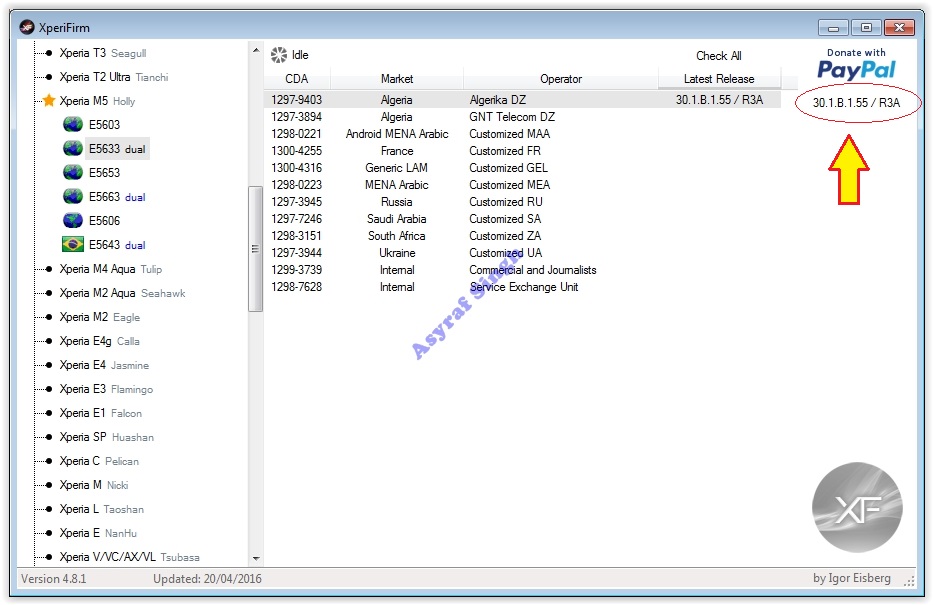Expand Xperia E3 Flamingo
This screenshot has height=605, width=933.
[106, 389]
